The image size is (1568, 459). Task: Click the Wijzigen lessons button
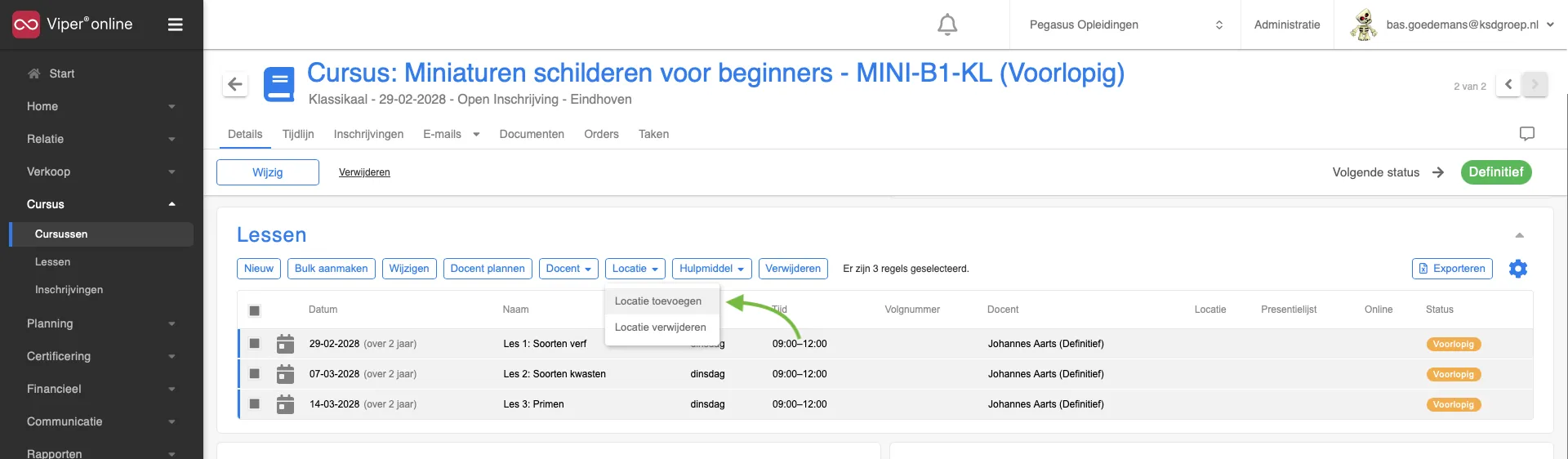(x=409, y=269)
